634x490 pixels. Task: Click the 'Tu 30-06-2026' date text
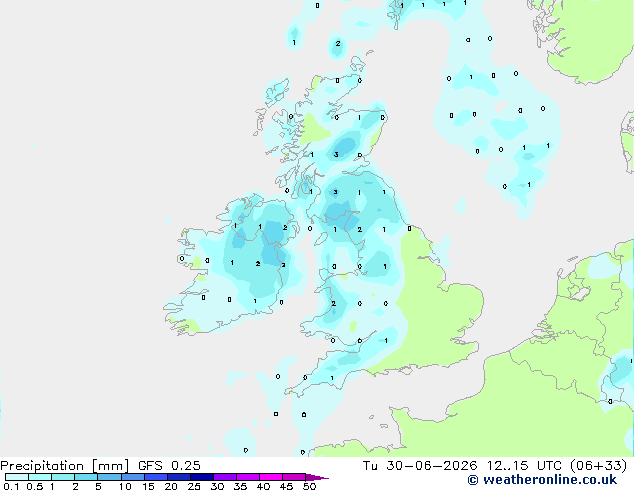[x=420, y=466]
